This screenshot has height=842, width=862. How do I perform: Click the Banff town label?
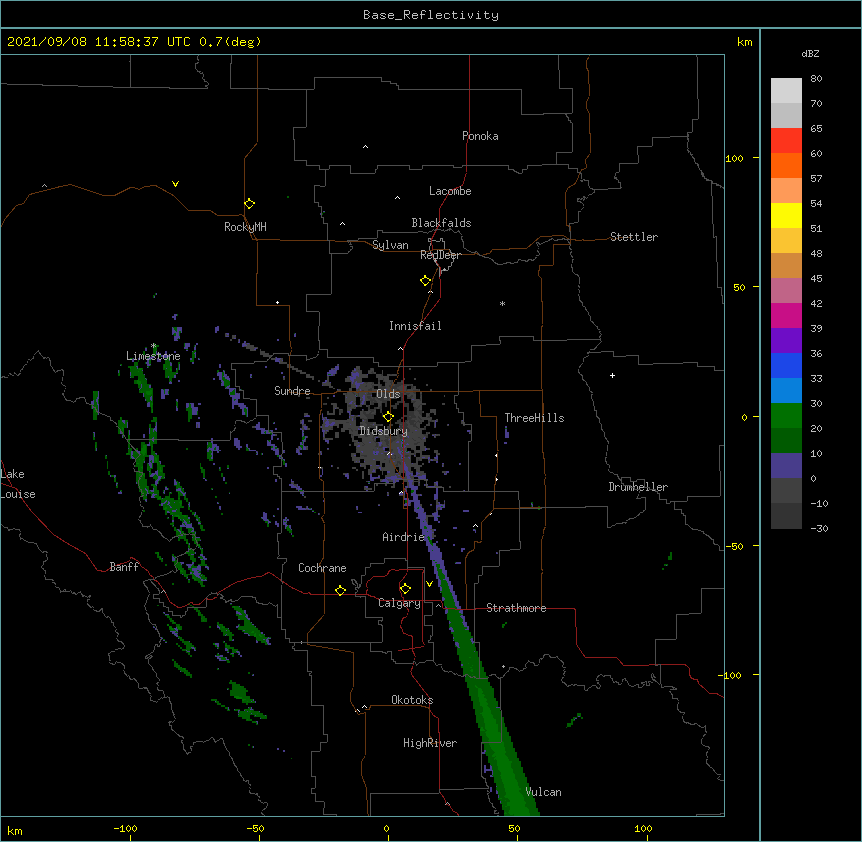124,567
